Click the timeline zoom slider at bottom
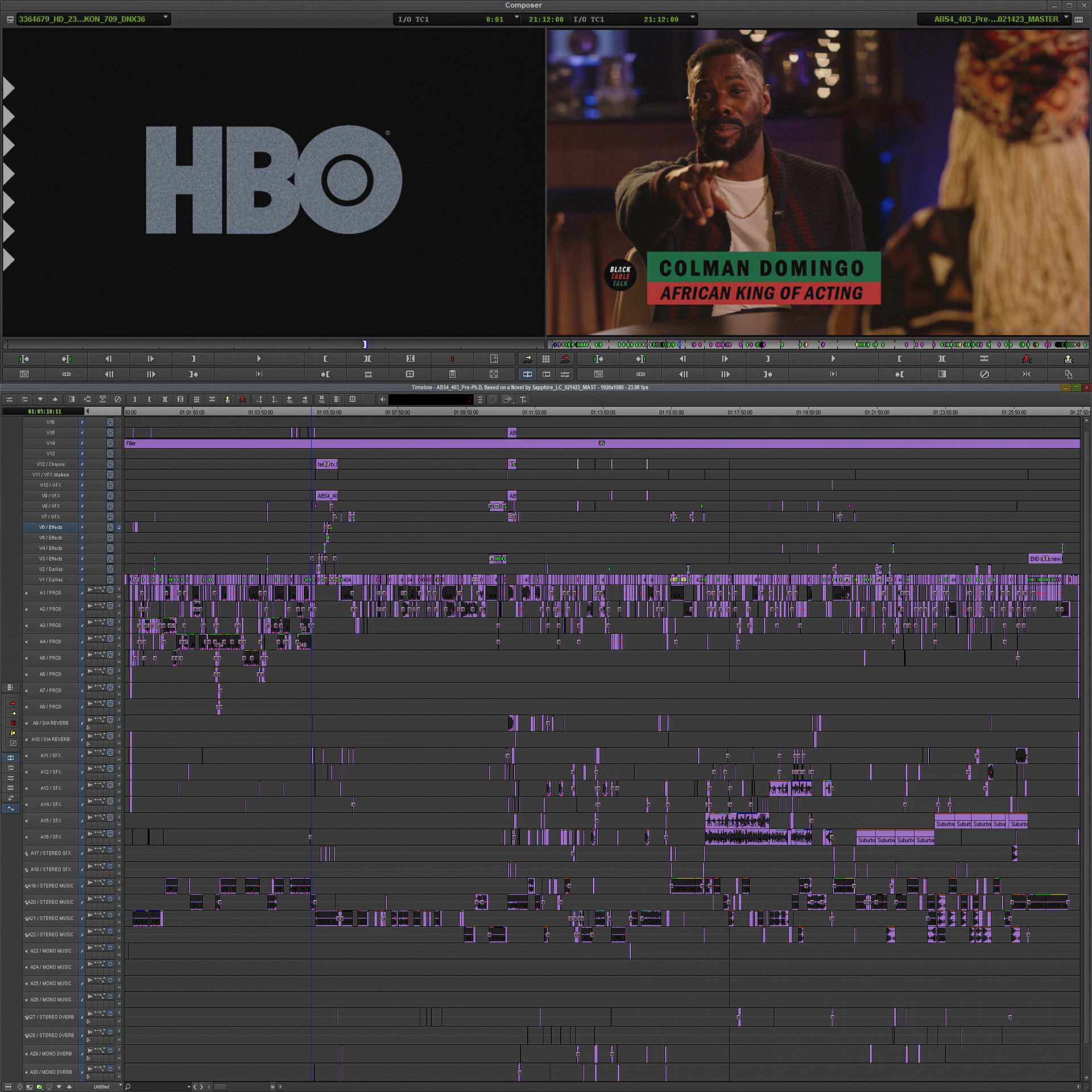The image size is (1092, 1092). coord(221,1087)
